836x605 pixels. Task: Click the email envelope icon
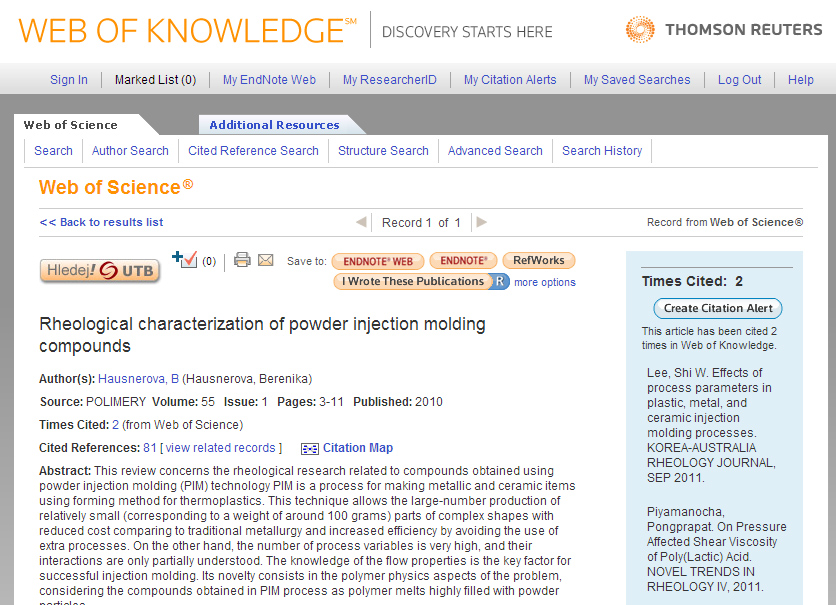tap(265, 260)
